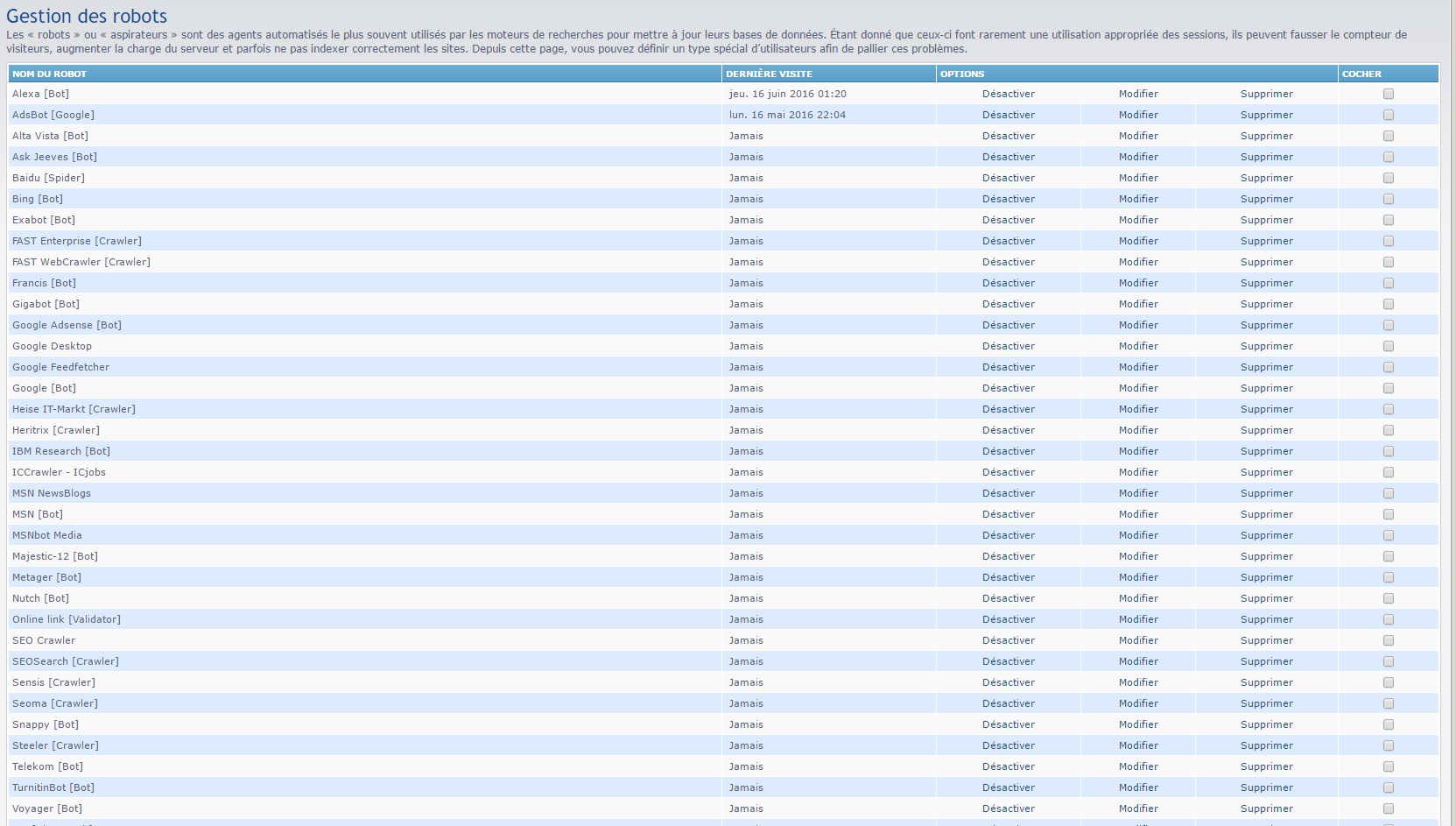1456x826 pixels.
Task: Check the Gigabot [Bot] checkbox
Action: tap(1389, 304)
